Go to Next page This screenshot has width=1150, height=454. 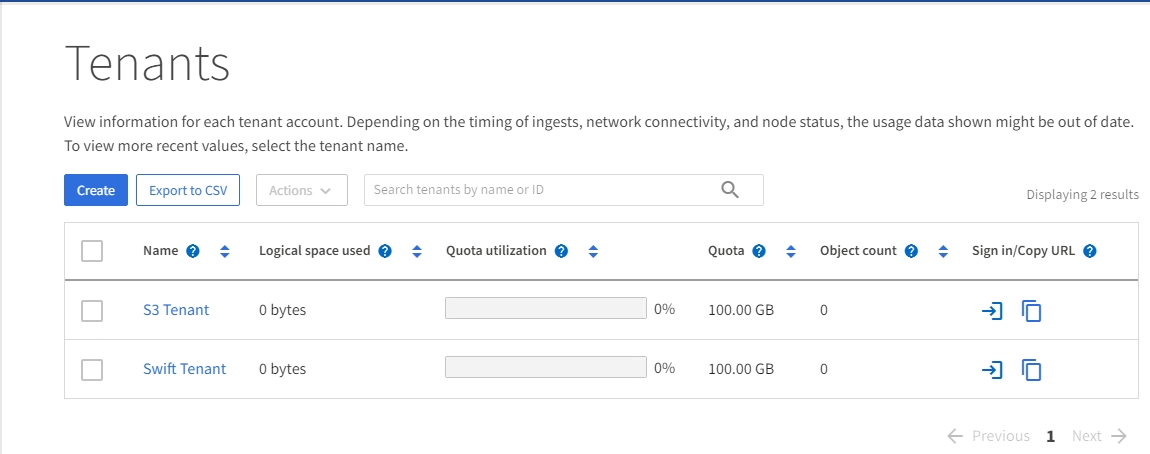[x=1098, y=436]
